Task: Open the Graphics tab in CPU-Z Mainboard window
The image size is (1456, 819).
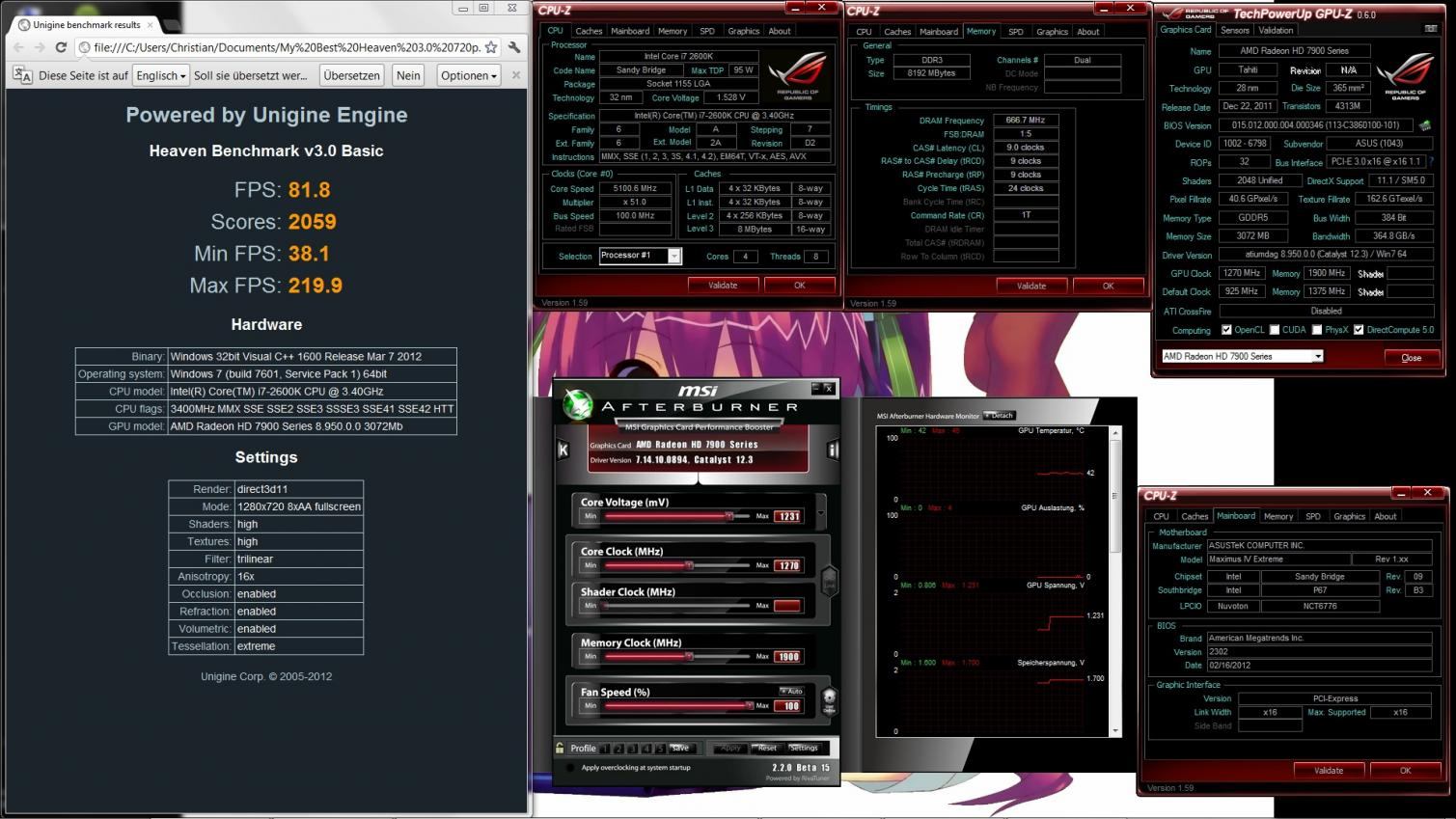Action: click(1349, 516)
